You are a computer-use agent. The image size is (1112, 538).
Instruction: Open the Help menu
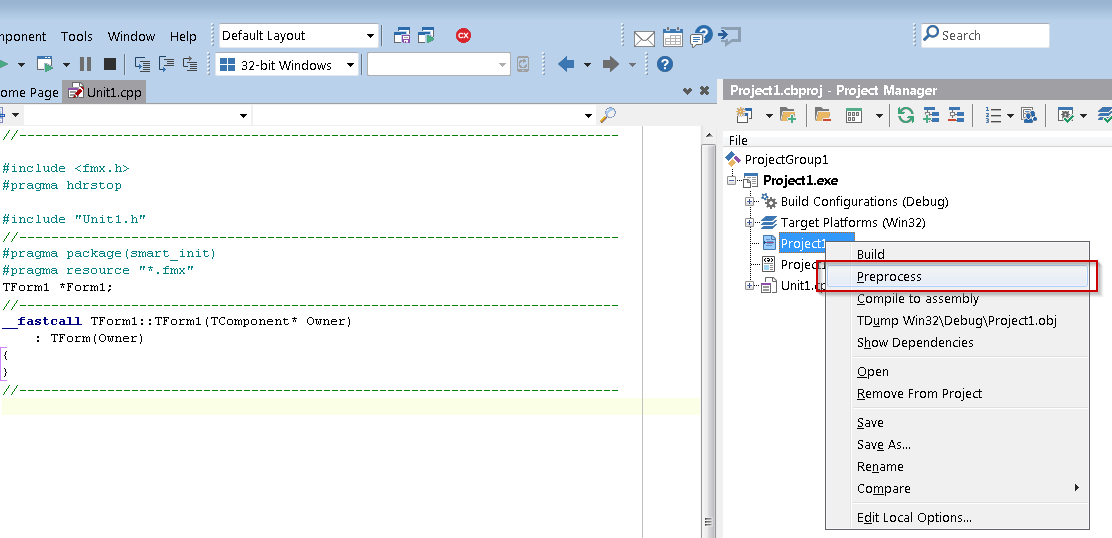(x=183, y=36)
